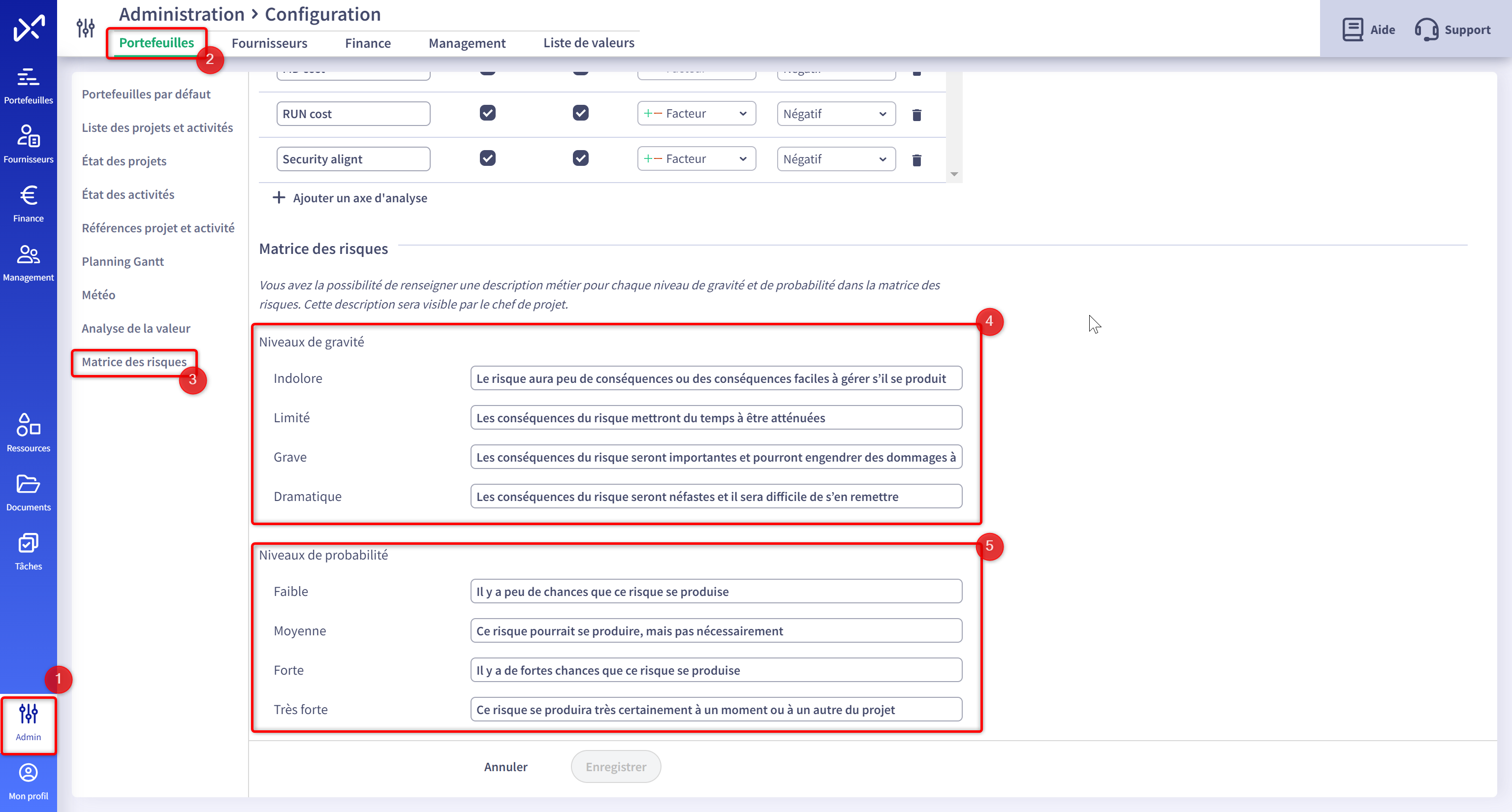Select Références projet et activité entry
Screen dimensions: 1512x812
158,228
